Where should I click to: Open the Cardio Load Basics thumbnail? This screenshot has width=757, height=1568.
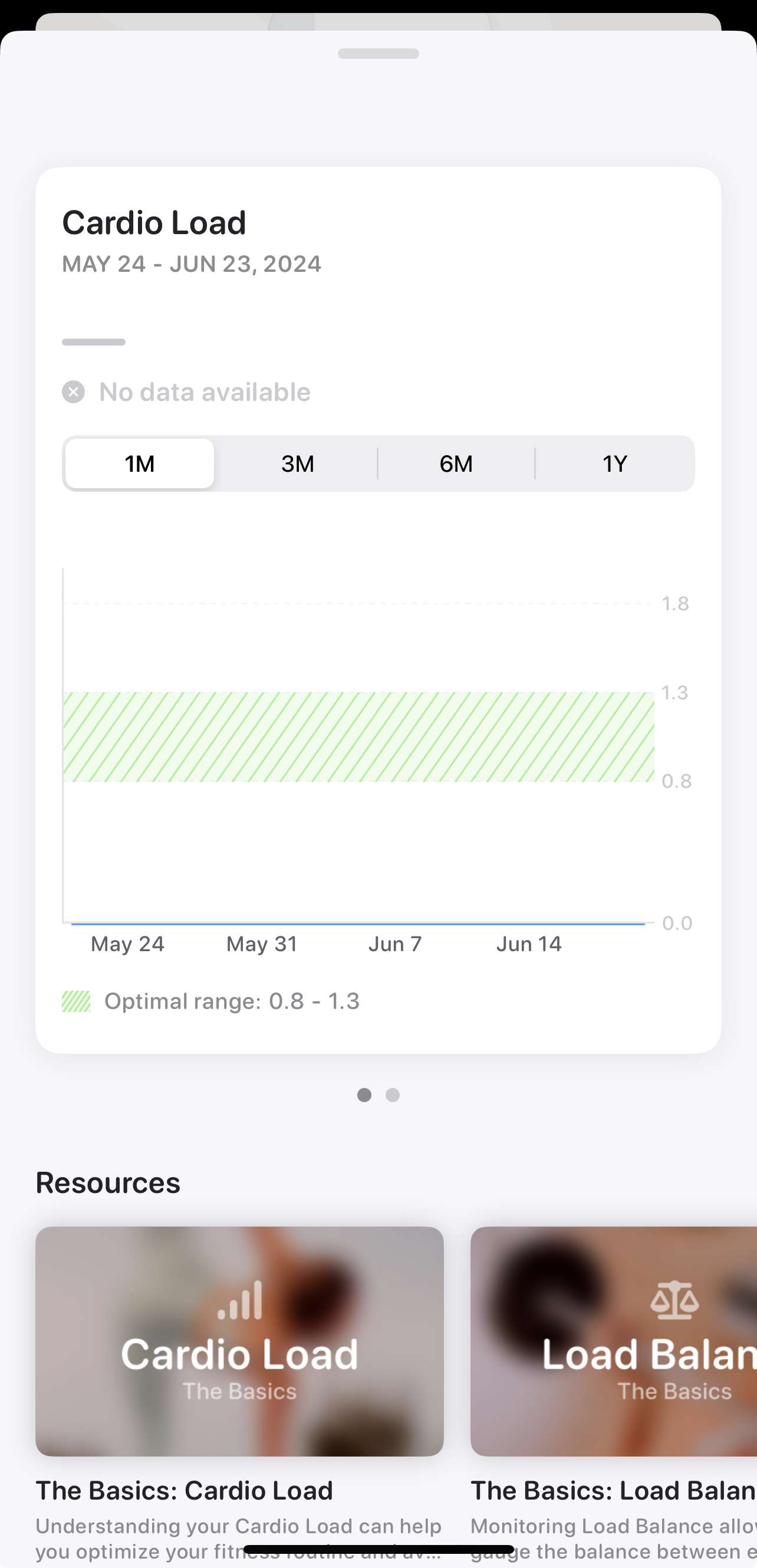(240, 1342)
